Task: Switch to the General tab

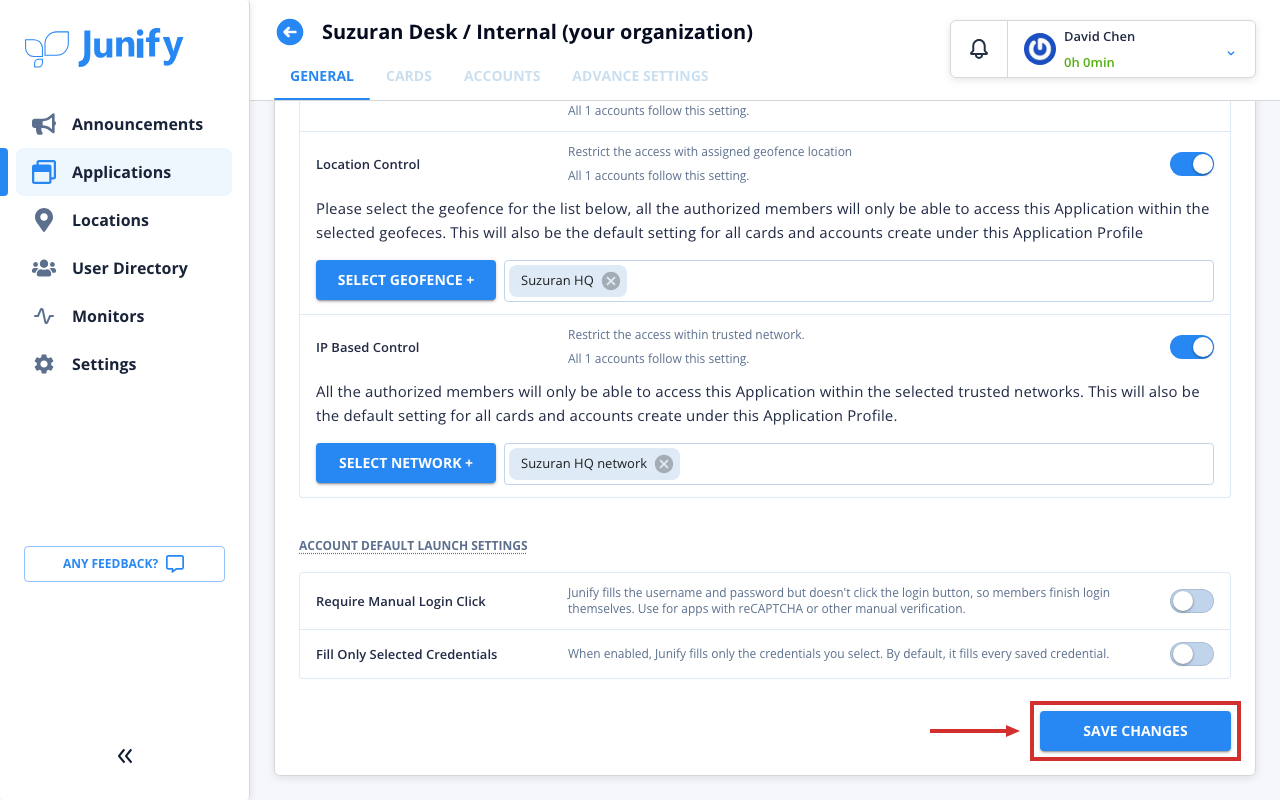Action: pyautogui.click(x=322, y=76)
